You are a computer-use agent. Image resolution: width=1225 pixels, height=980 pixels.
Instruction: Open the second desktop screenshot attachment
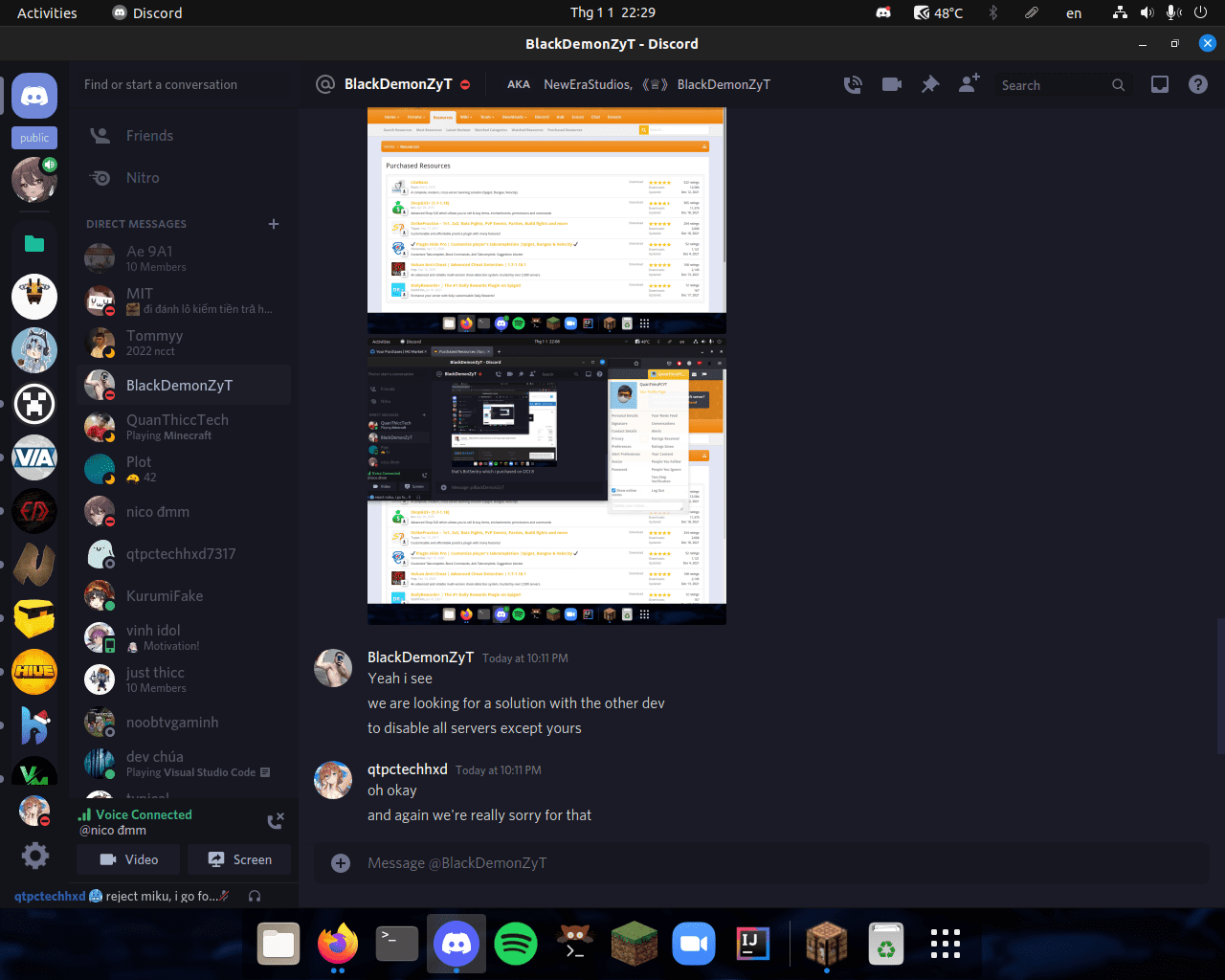[546, 480]
